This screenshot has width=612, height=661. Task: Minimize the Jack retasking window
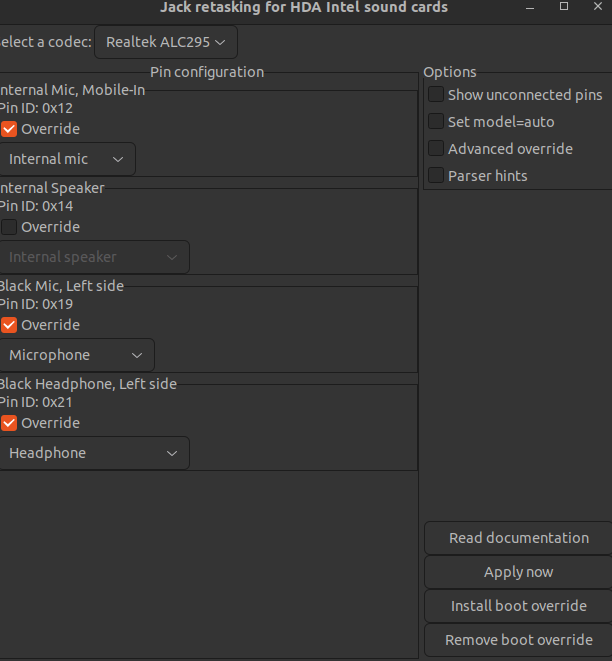pyautogui.click(x=530, y=7)
